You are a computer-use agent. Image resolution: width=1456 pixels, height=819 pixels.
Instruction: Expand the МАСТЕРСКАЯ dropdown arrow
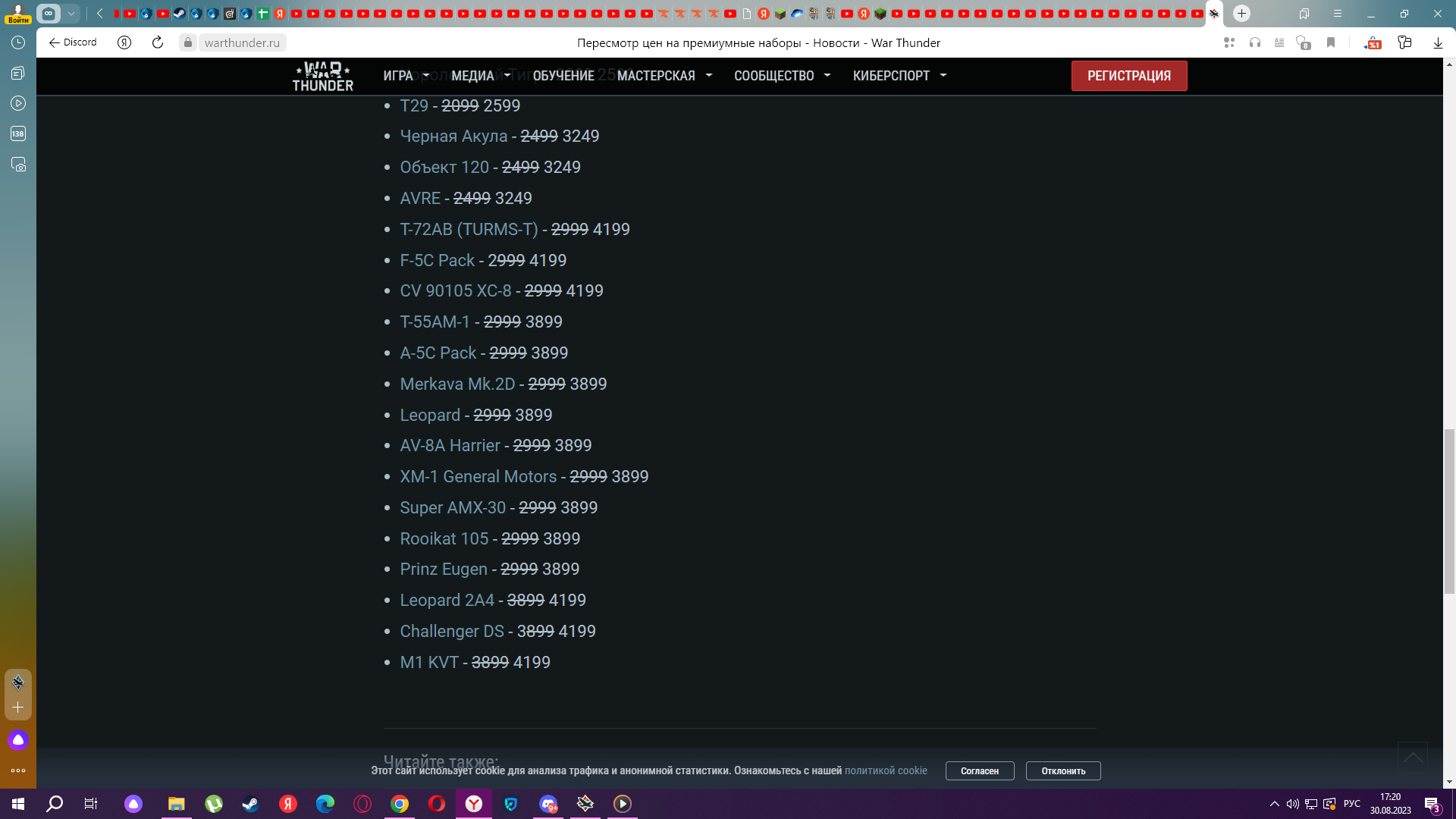pos(709,75)
